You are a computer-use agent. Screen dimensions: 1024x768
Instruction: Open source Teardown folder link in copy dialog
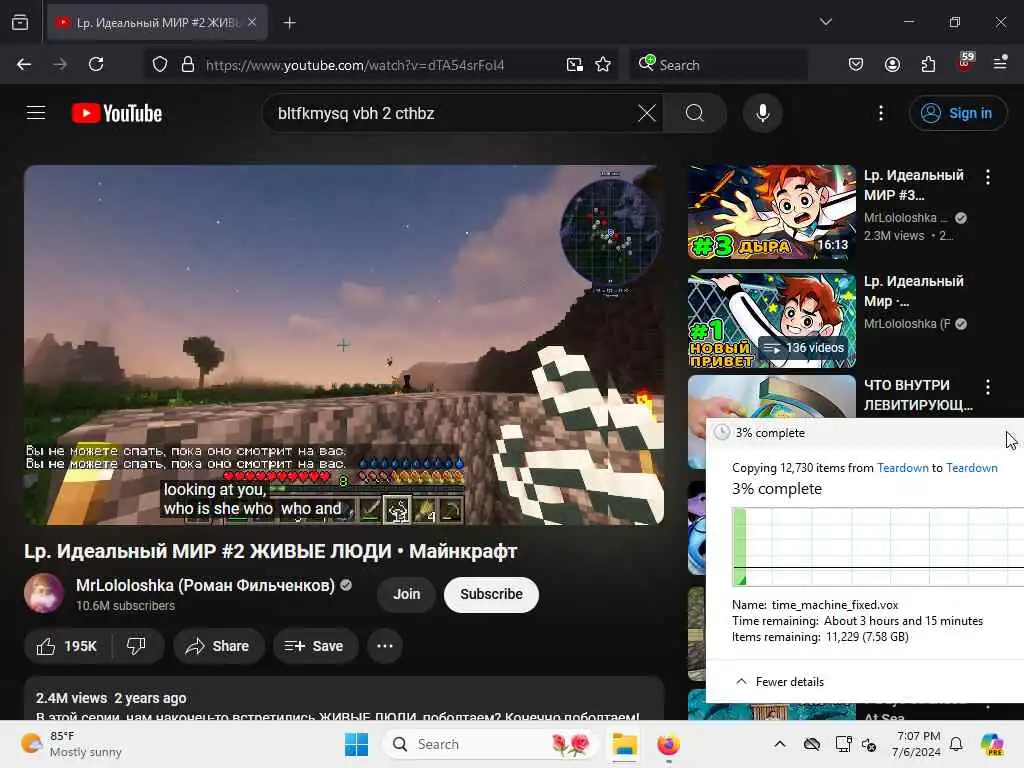(903, 468)
